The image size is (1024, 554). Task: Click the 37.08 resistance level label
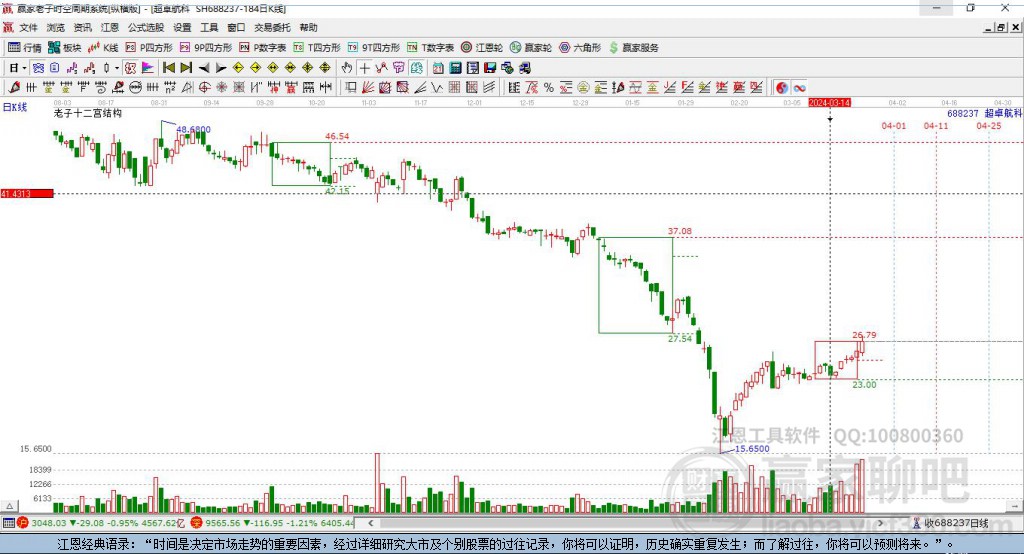[680, 231]
